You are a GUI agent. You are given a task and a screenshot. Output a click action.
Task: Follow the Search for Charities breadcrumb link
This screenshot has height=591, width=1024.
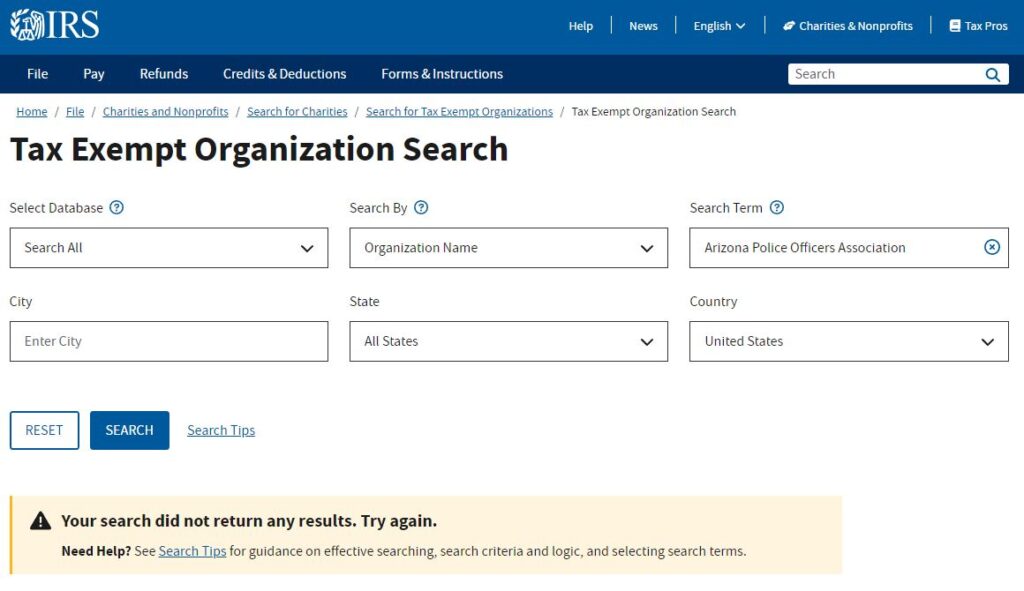(x=297, y=112)
